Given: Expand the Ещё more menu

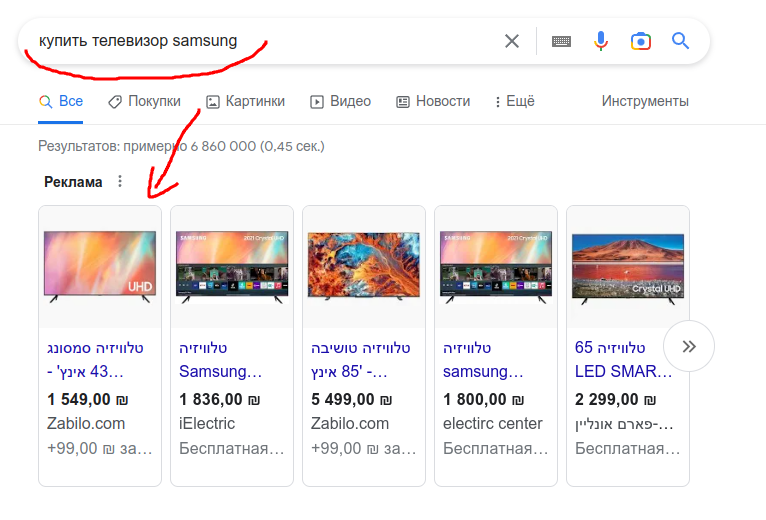Looking at the screenshot, I should [513, 101].
